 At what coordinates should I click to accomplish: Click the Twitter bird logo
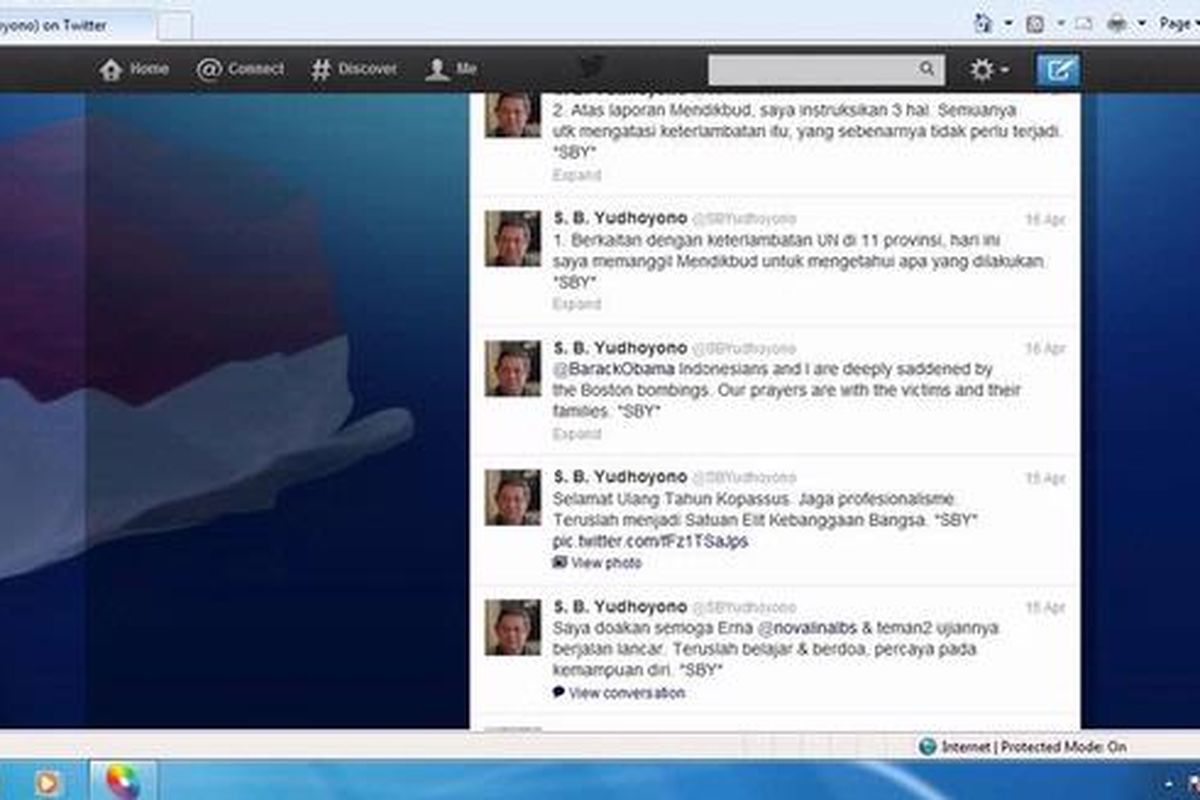[592, 68]
